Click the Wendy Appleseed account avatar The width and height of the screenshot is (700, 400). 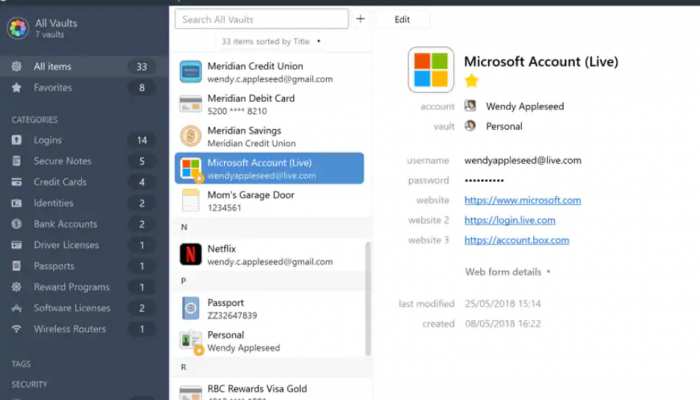[470, 106]
